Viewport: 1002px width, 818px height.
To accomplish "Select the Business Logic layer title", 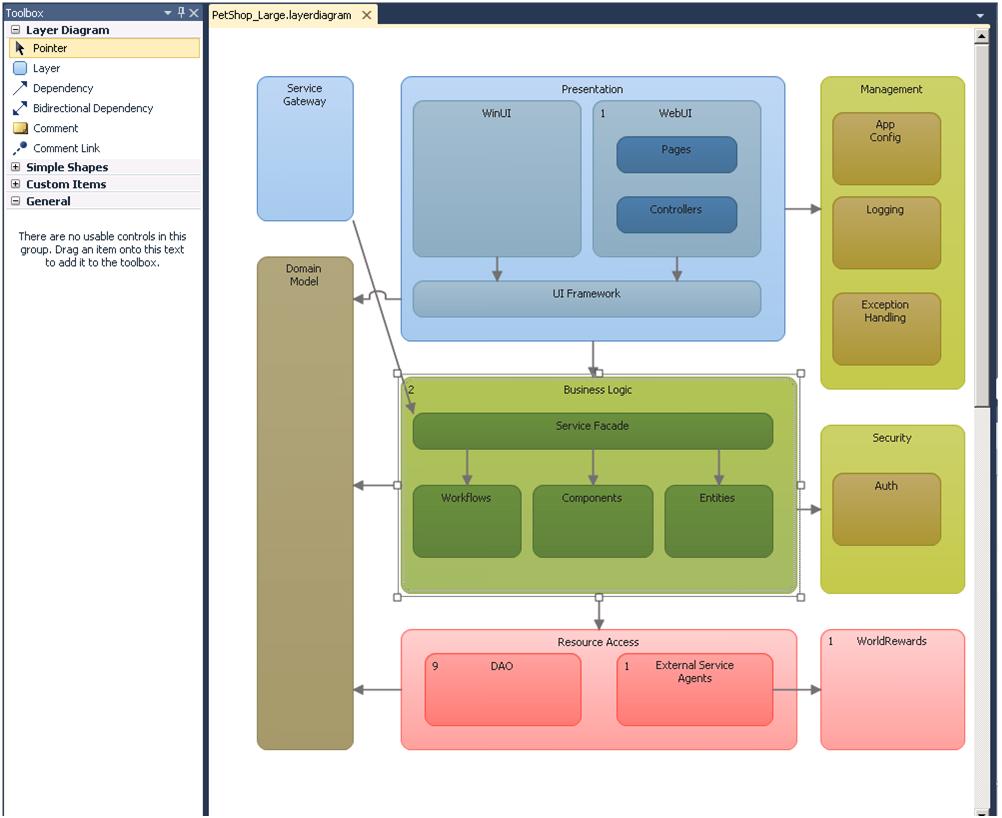I will 597,390.
